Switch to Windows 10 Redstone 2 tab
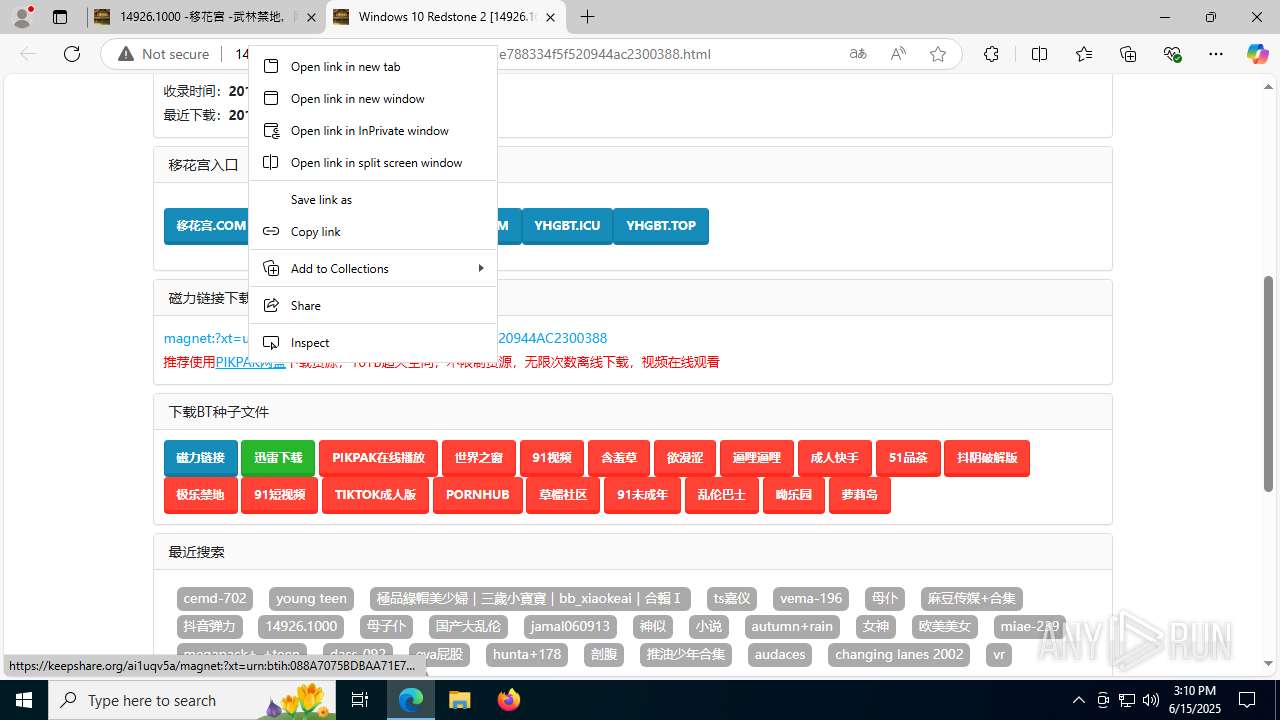Image resolution: width=1280 pixels, height=720 pixels. click(446, 17)
